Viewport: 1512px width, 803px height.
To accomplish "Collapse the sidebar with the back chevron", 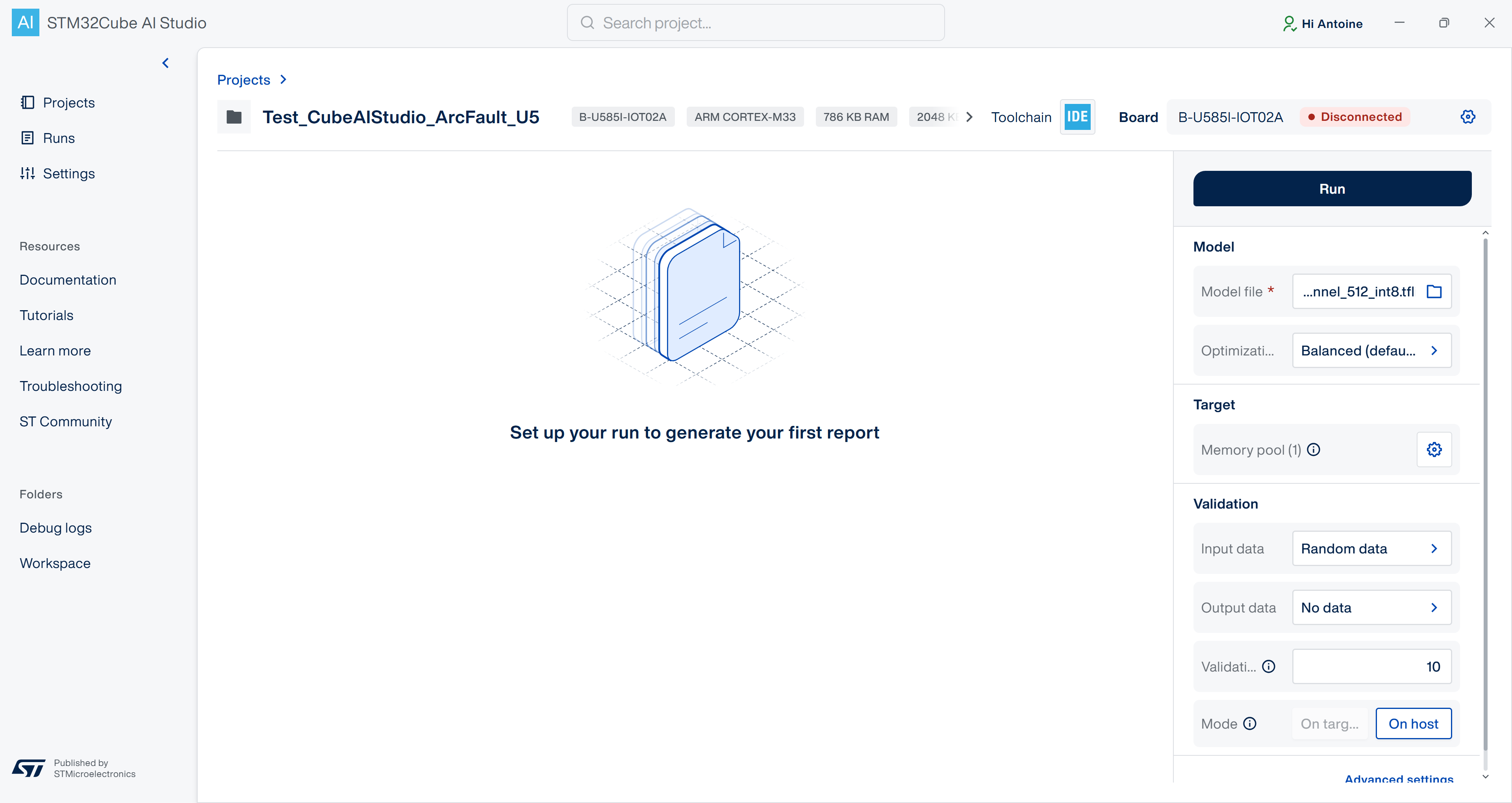I will [165, 63].
